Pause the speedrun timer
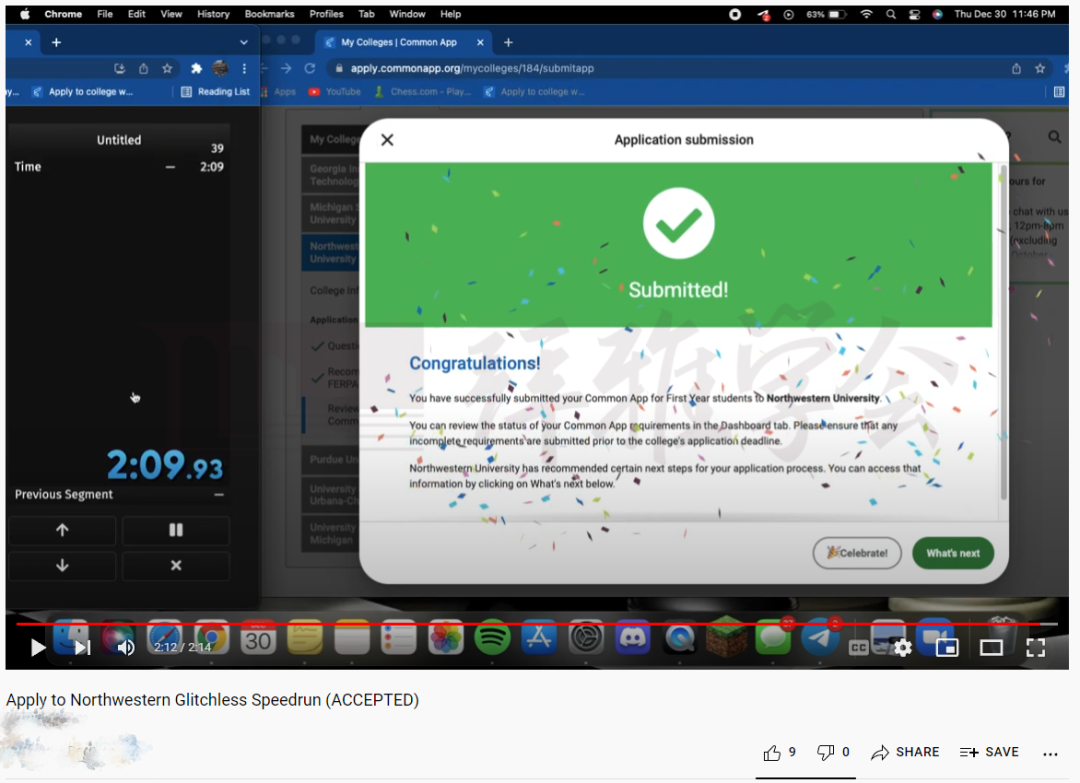Viewport: 1080px width, 783px height. tap(176, 530)
